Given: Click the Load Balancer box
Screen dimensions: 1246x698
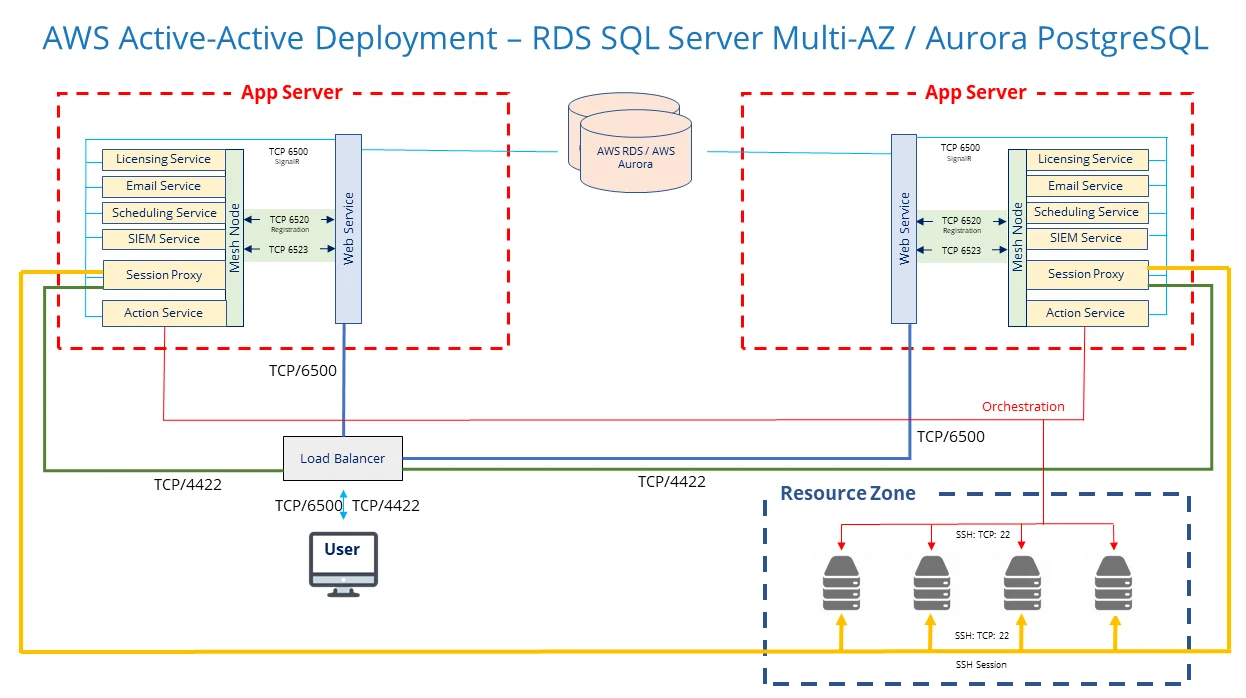Looking at the screenshot, I should tap(342, 458).
